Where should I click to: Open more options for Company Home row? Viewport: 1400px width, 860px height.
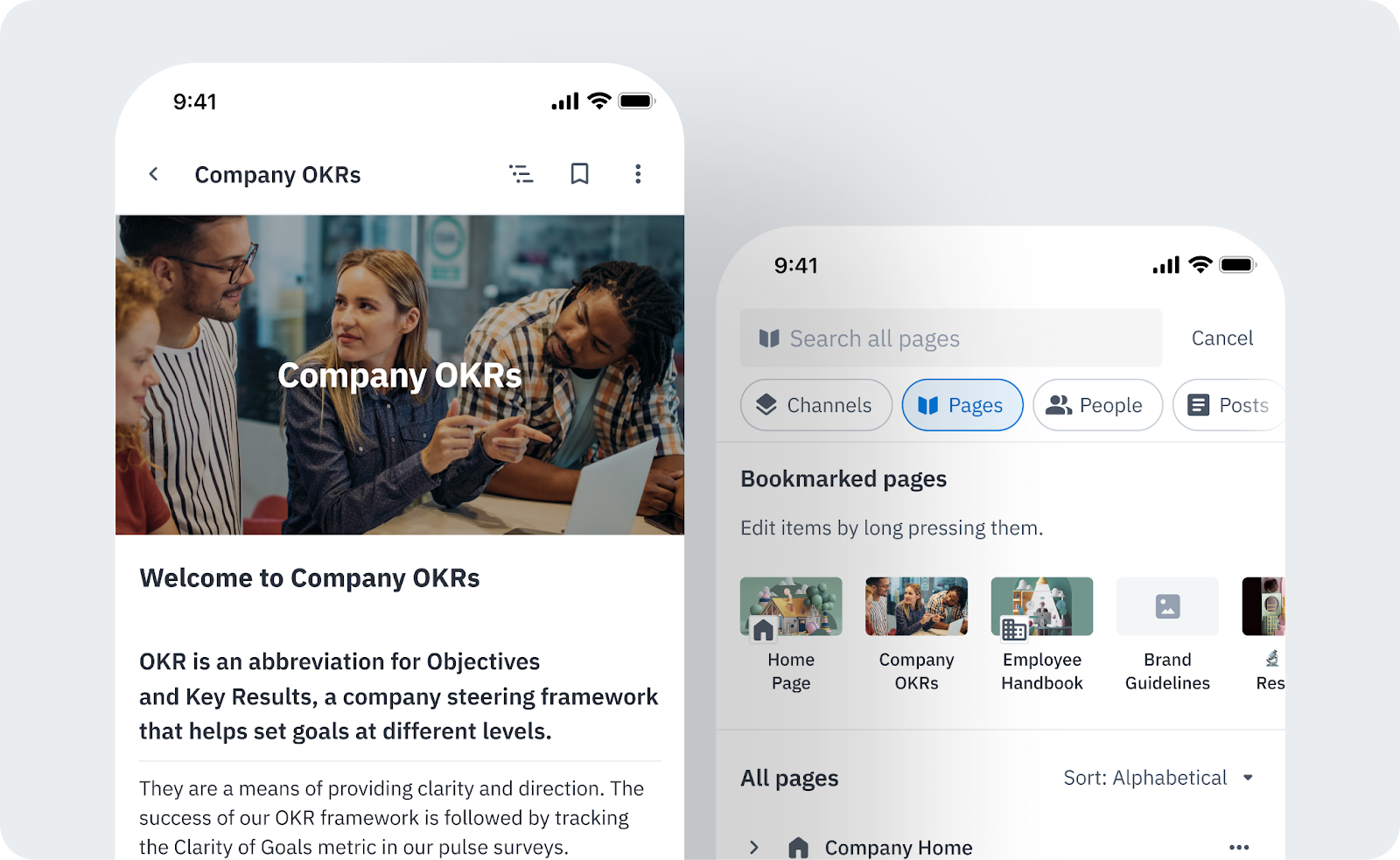tap(1239, 847)
